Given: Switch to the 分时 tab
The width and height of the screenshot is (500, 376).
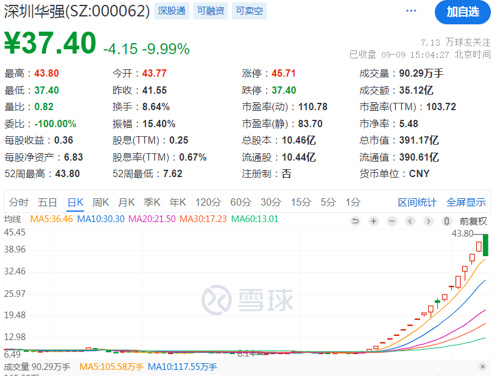Looking at the screenshot, I should click(19, 202).
